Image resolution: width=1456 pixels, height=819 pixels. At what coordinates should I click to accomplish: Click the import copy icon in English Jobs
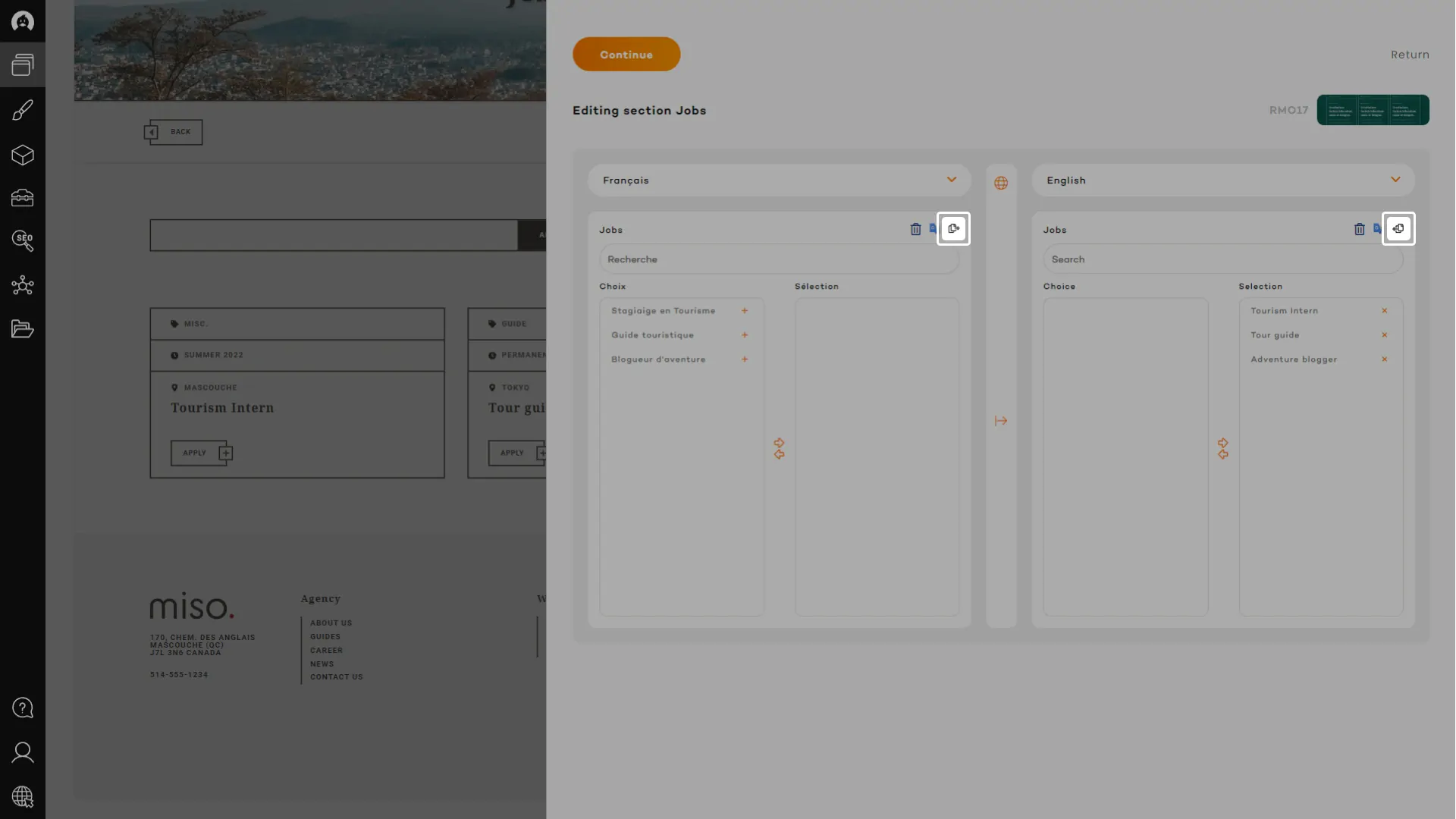tap(1398, 228)
